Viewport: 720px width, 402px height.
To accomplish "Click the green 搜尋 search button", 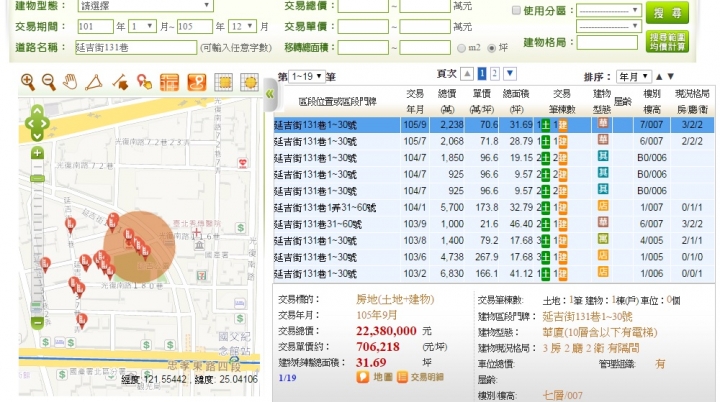I will click(667, 12).
